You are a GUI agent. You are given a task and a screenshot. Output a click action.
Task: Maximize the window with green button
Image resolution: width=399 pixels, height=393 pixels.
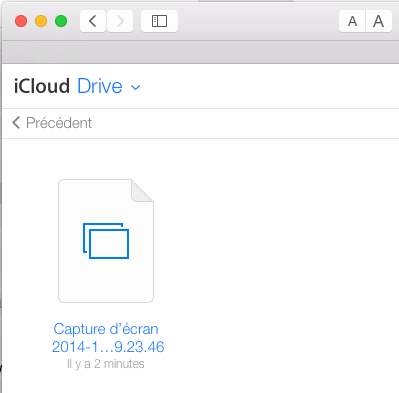coord(61,21)
